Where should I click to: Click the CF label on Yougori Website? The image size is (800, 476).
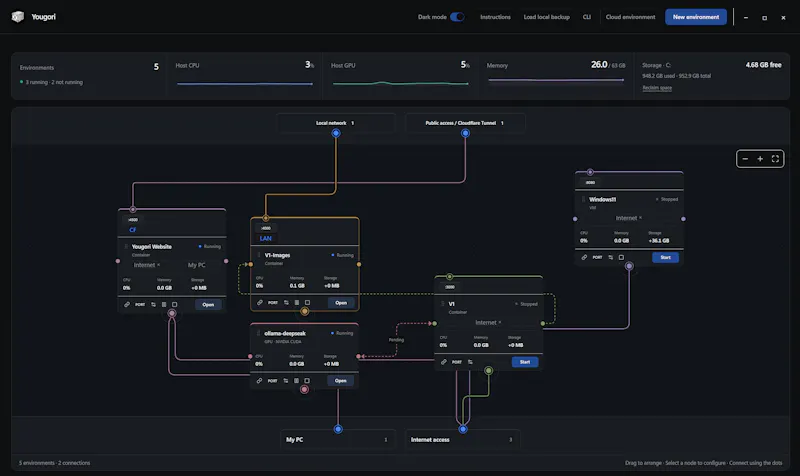point(133,230)
